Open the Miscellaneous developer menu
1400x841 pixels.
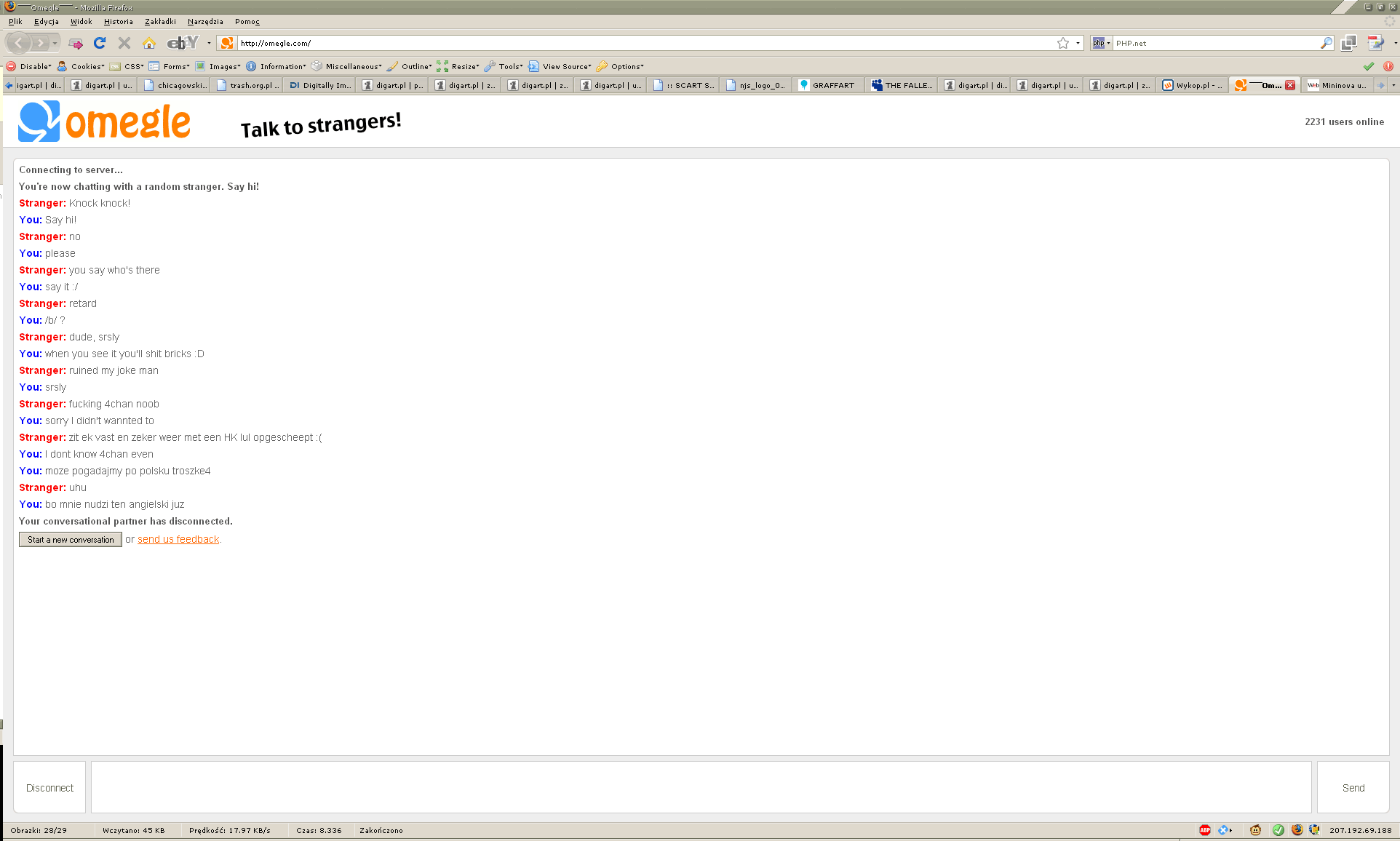pos(347,66)
